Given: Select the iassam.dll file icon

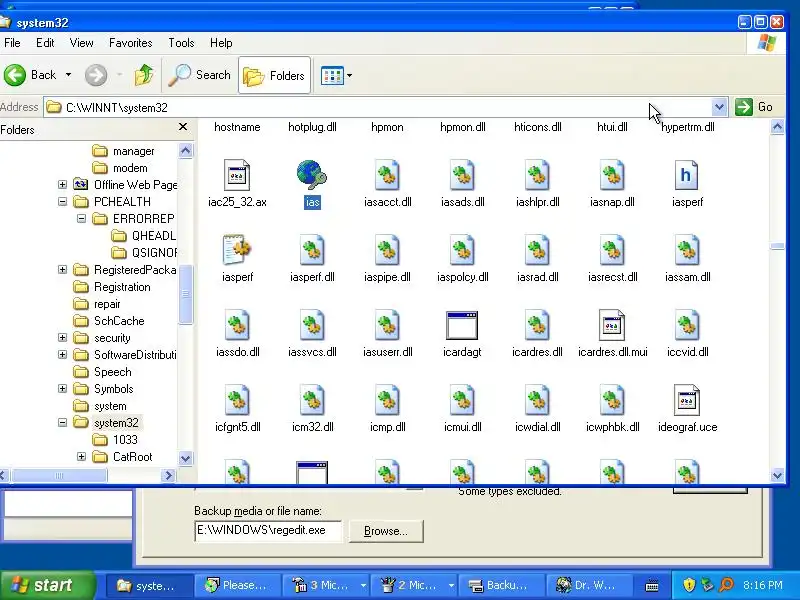Looking at the screenshot, I should (687, 249).
